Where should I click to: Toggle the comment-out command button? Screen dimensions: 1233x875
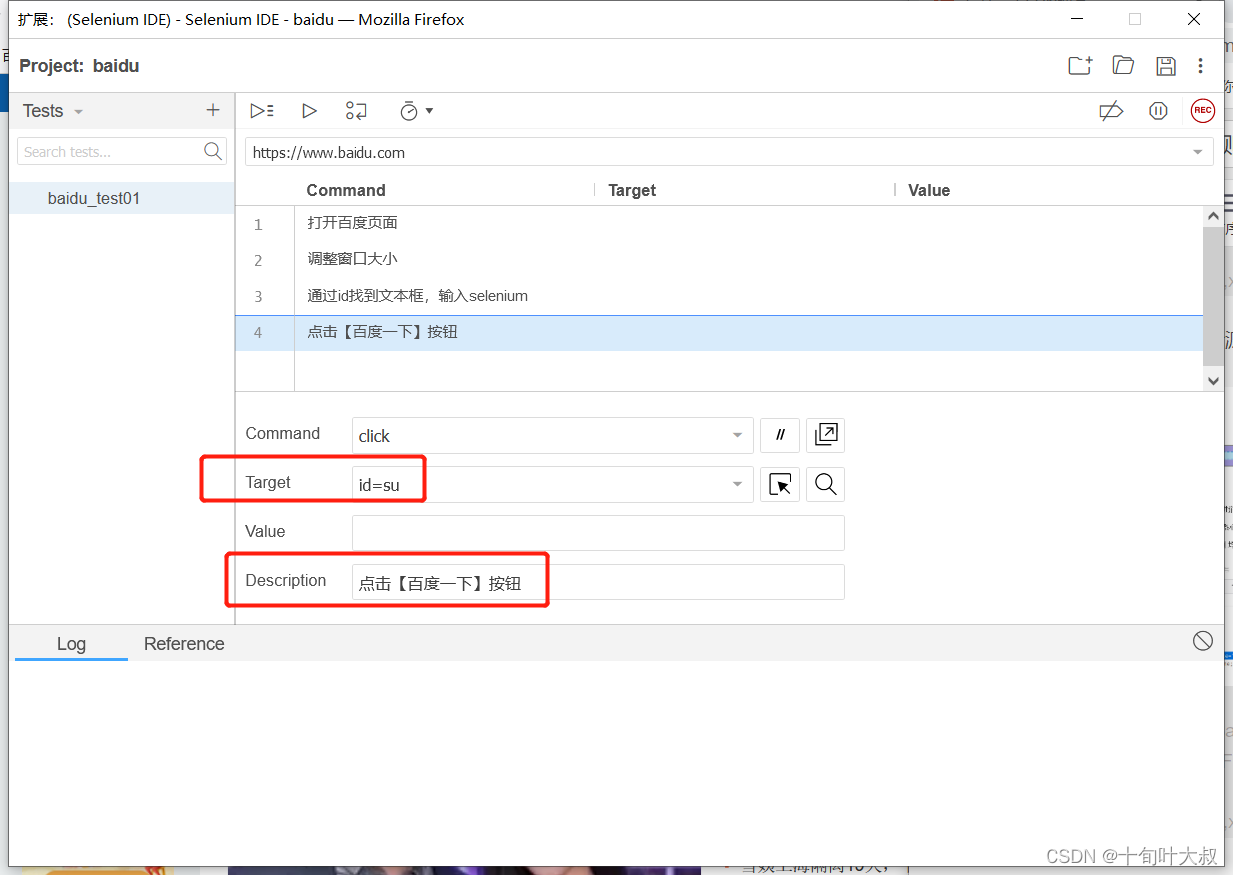(780, 435)
